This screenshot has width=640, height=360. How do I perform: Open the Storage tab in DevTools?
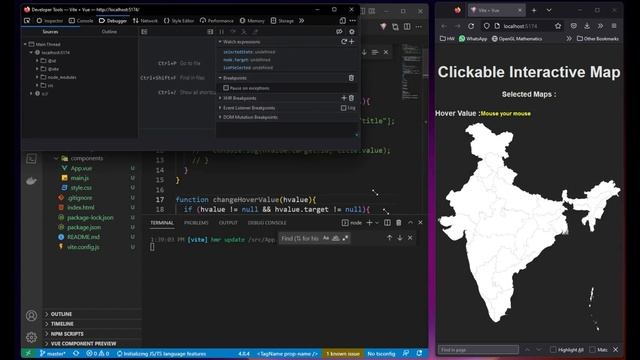[282, 20]
